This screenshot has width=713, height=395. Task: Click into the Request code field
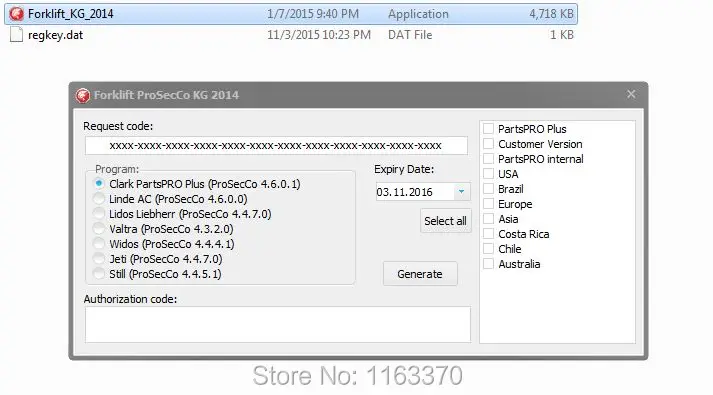[276, 145]
